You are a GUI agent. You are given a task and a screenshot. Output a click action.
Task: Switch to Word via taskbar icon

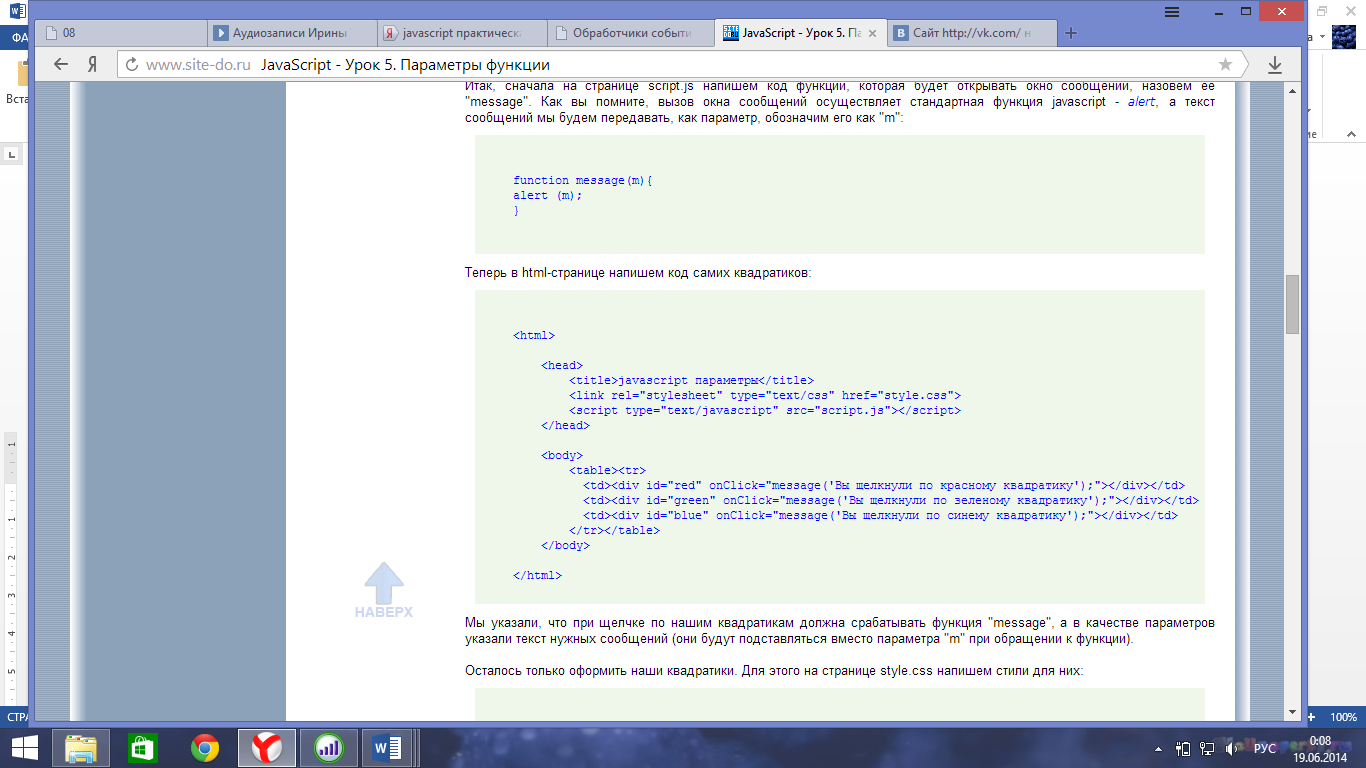(387, 747)
